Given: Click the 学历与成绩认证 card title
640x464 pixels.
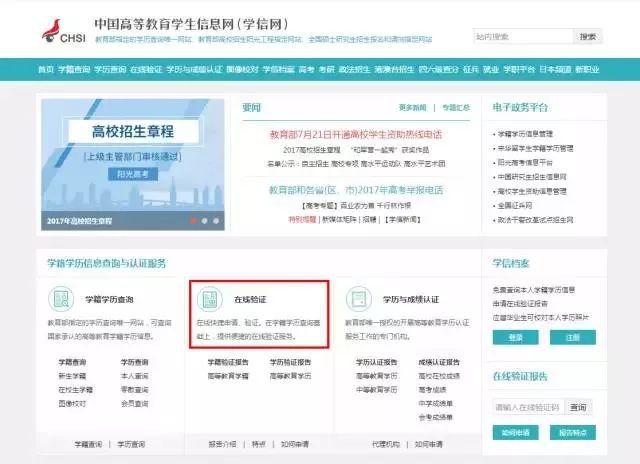Looking at the screenshot, I should click(x=411, y=300).
